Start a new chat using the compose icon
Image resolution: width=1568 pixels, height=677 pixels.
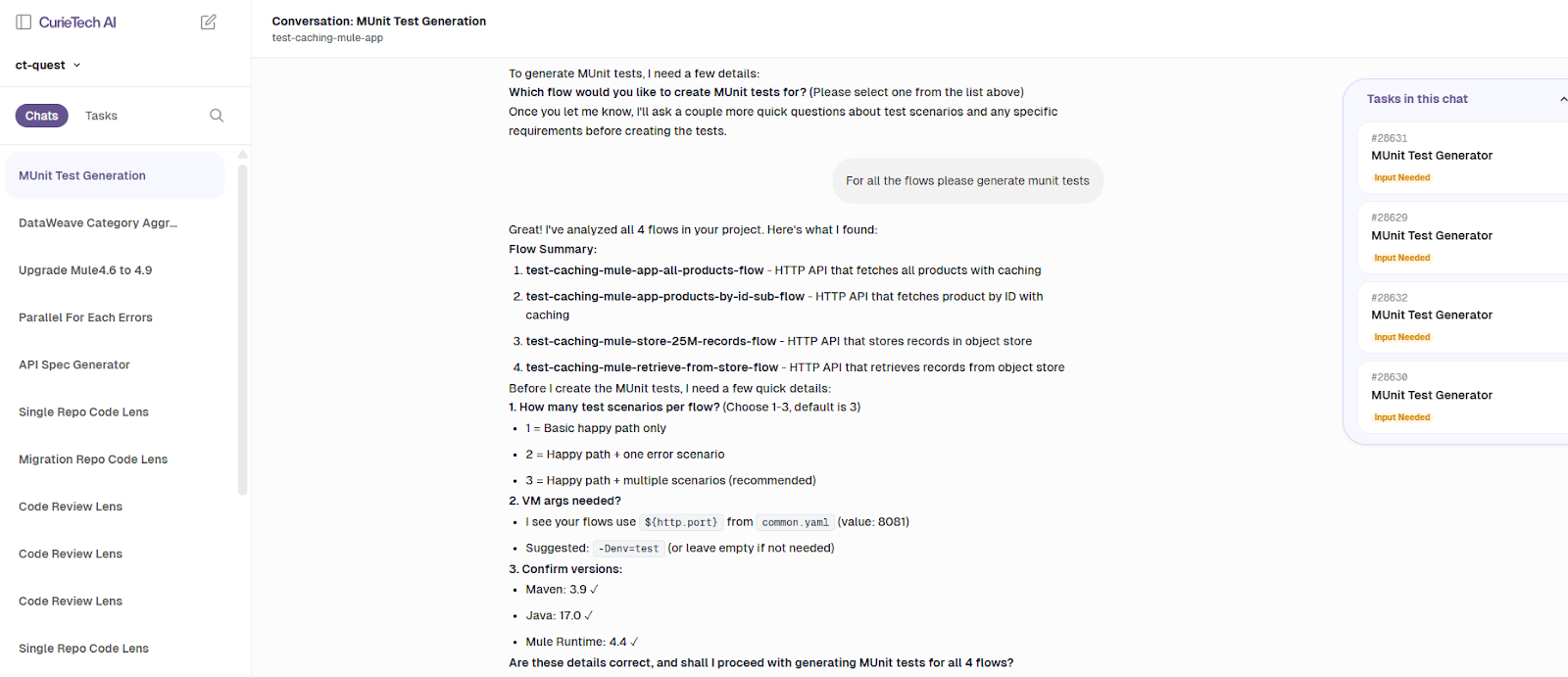click(208, 22)
